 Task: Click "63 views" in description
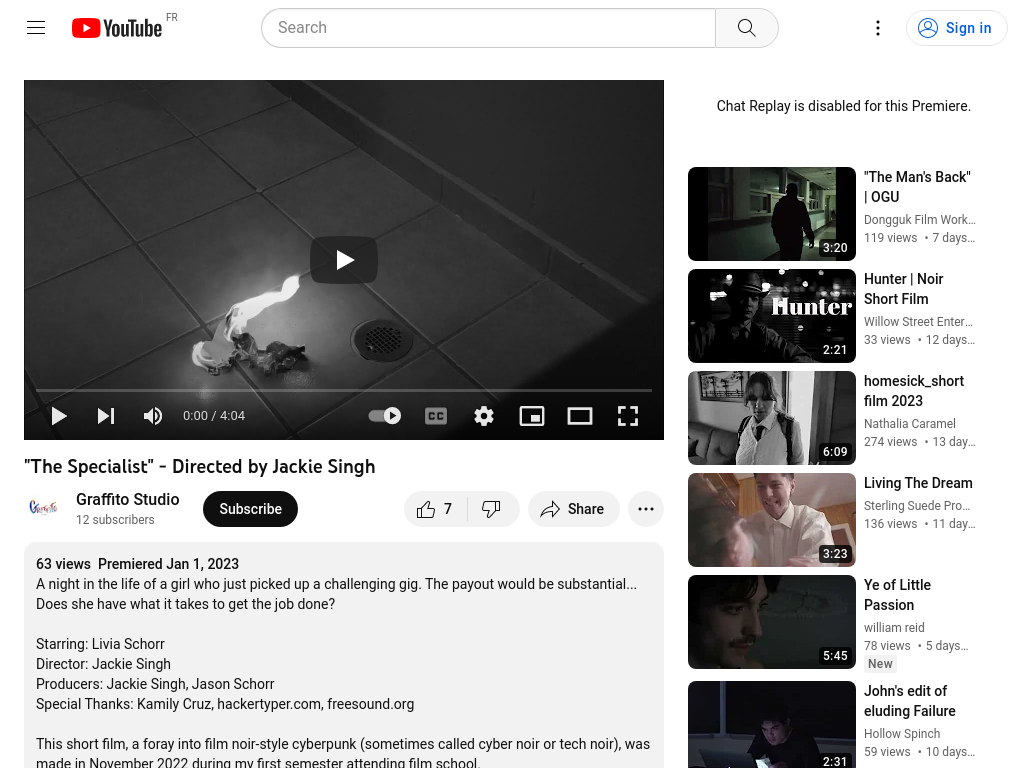click(63, 564)
